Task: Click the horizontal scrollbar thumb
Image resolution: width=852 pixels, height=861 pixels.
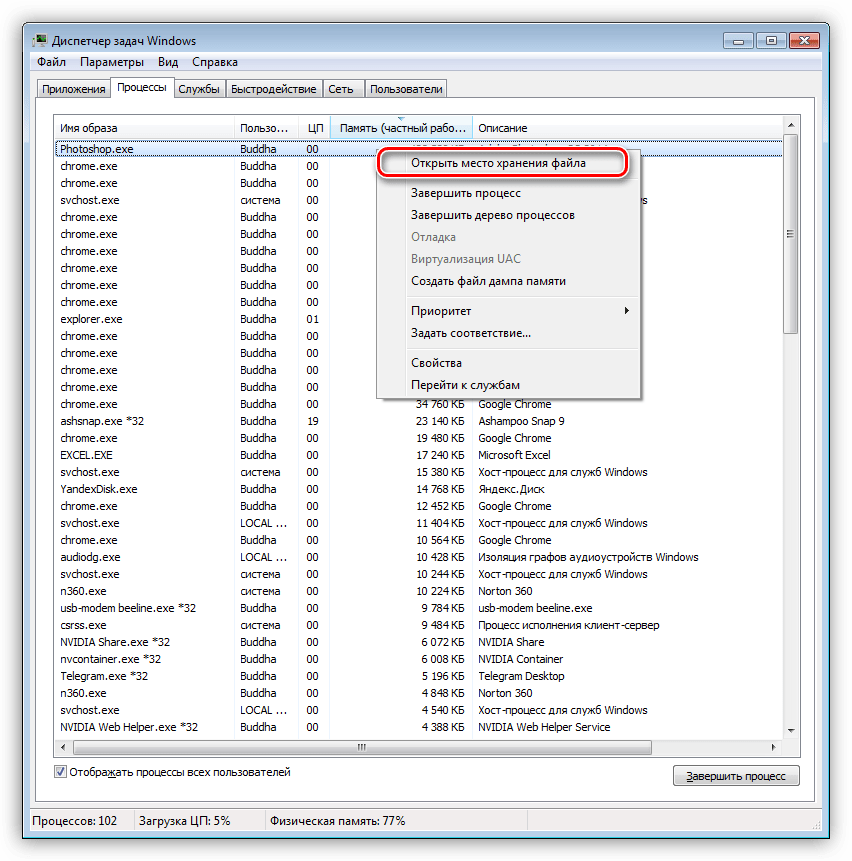Action: (x=362, y=747)
